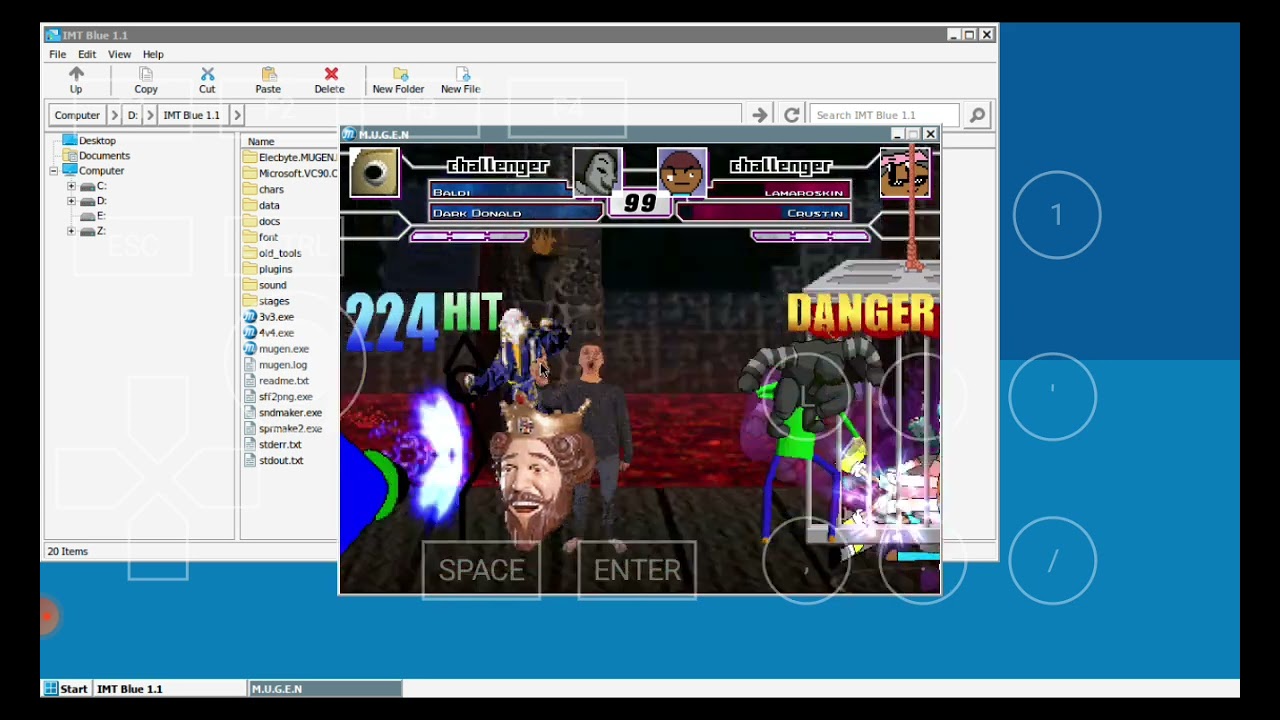The image size is (1280, 720).
Task: Click the IMT Blue 1.1 breadcrumb segment
Action: point(191,115)
